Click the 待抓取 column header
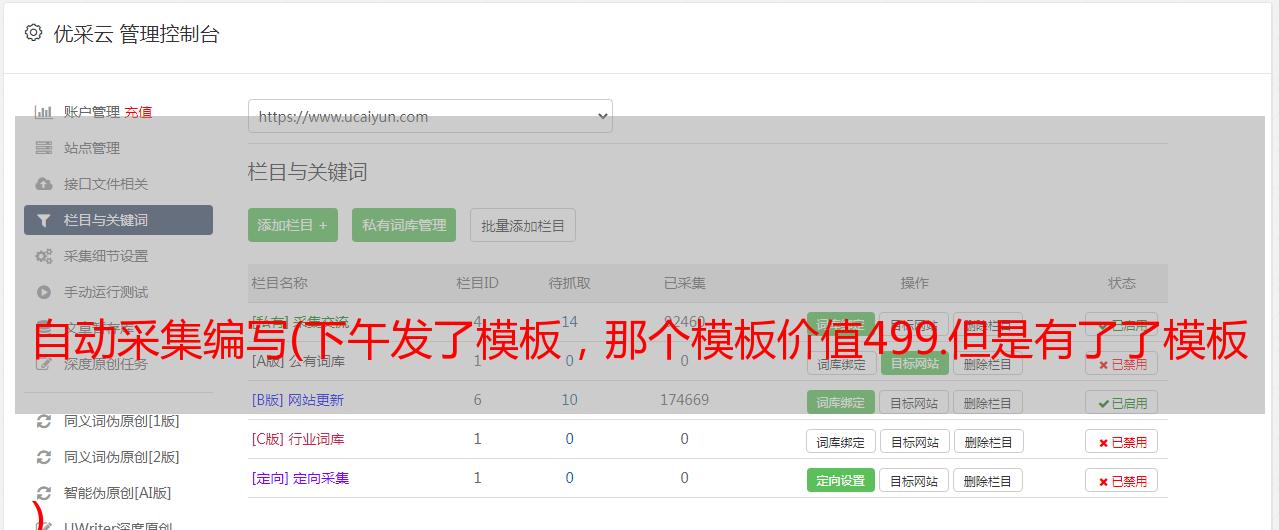 click(569, 283)
